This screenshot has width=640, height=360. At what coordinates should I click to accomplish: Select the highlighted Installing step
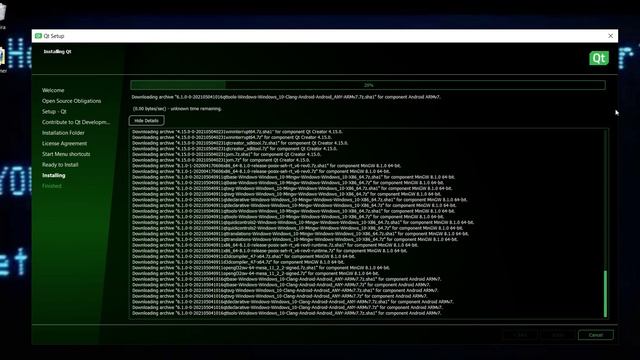click(53, 175)
